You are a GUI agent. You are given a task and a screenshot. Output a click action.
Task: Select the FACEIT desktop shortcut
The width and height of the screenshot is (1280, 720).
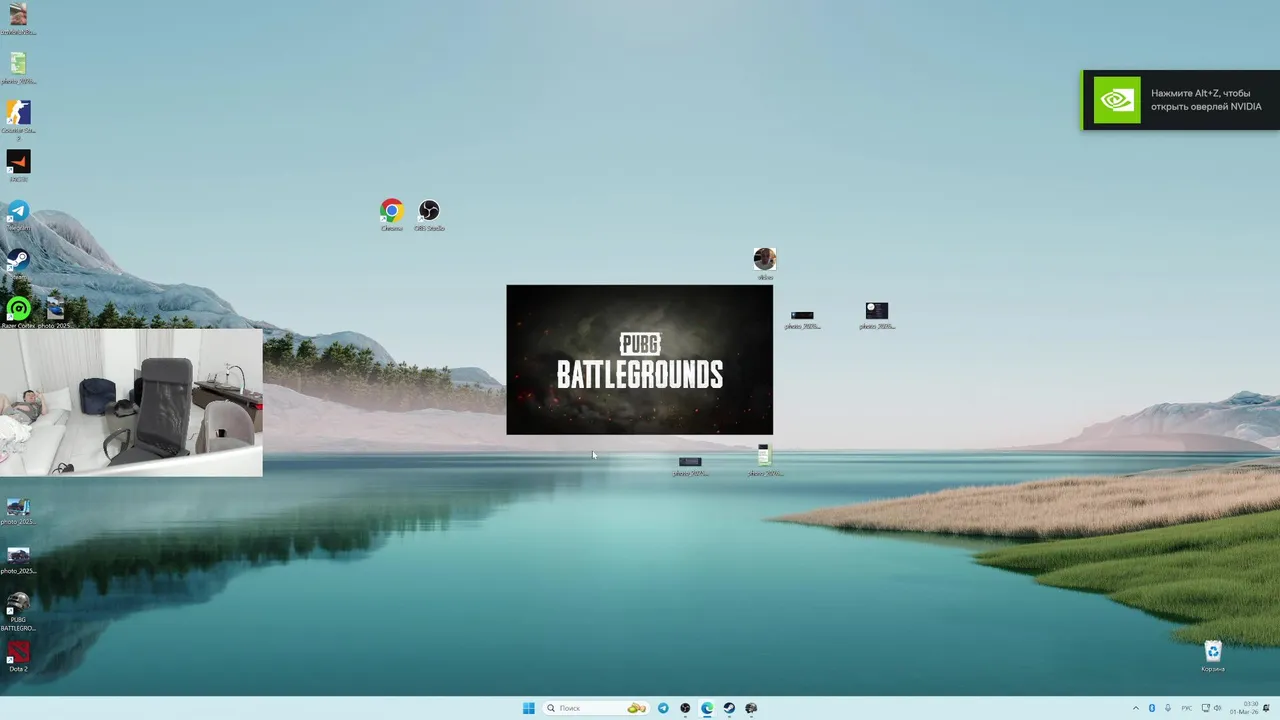tap(18, 165)
